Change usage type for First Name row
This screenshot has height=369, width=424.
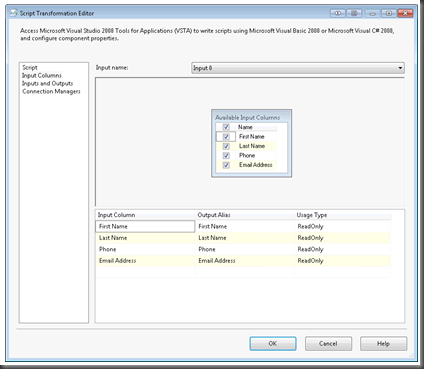click(x=342, y=226)
